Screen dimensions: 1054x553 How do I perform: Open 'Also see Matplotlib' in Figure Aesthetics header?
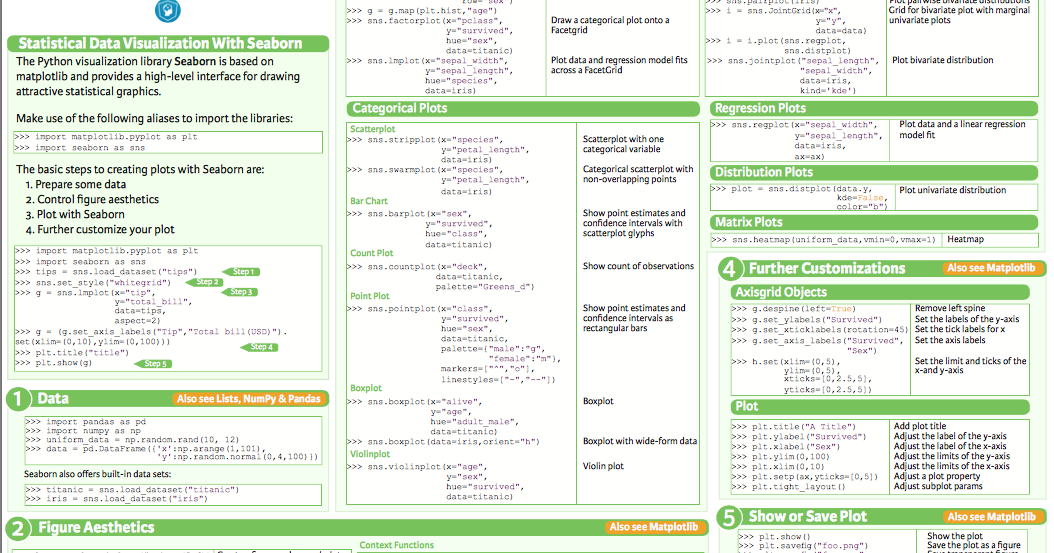[x=654, y=527]
